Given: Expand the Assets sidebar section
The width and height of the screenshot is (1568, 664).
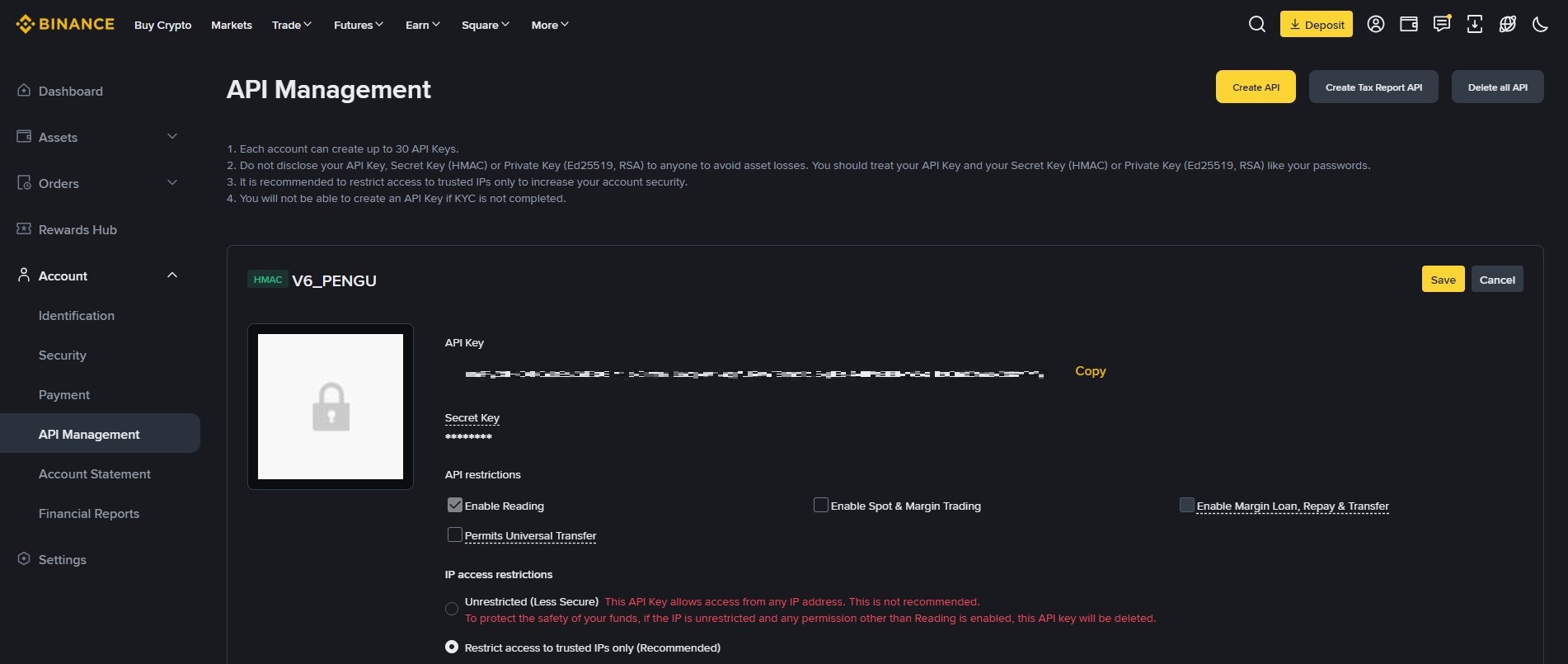Looking at the screenshot, I should click(172, 137).
